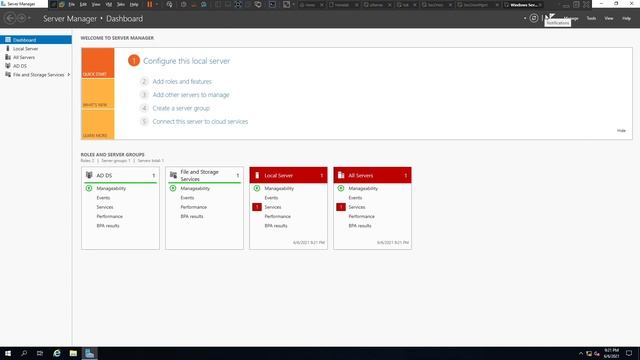Click Events in All Servers tile
This screenshot has width=640, height=360.
point(355,198)
